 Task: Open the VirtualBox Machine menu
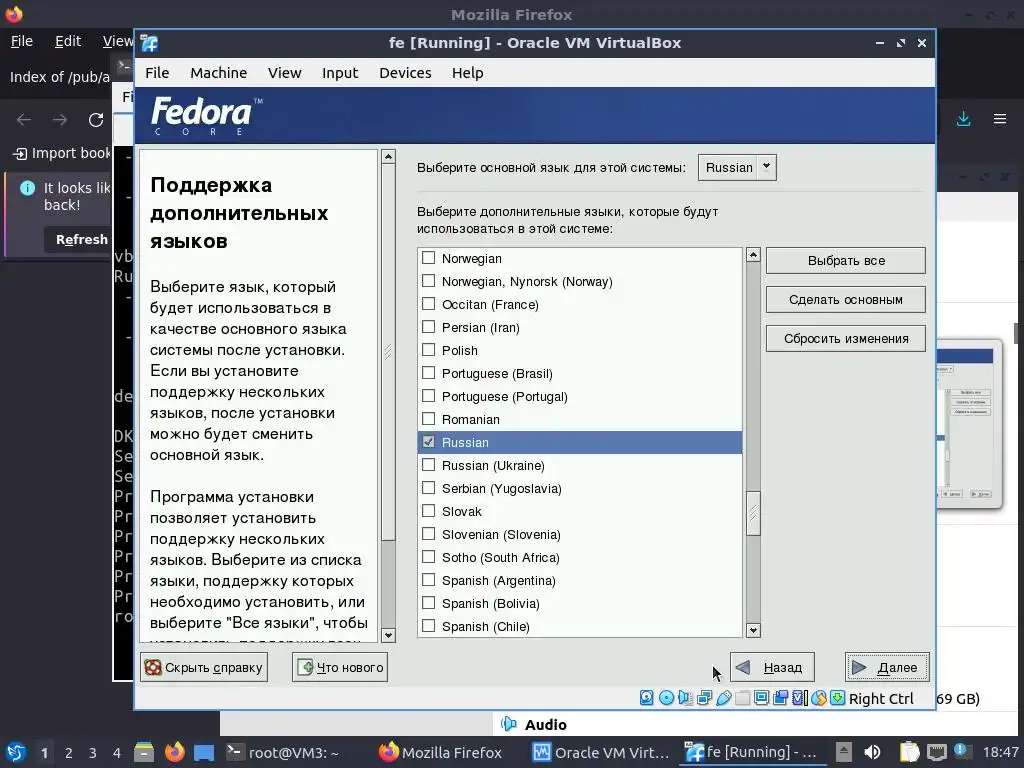coord(219,73)
